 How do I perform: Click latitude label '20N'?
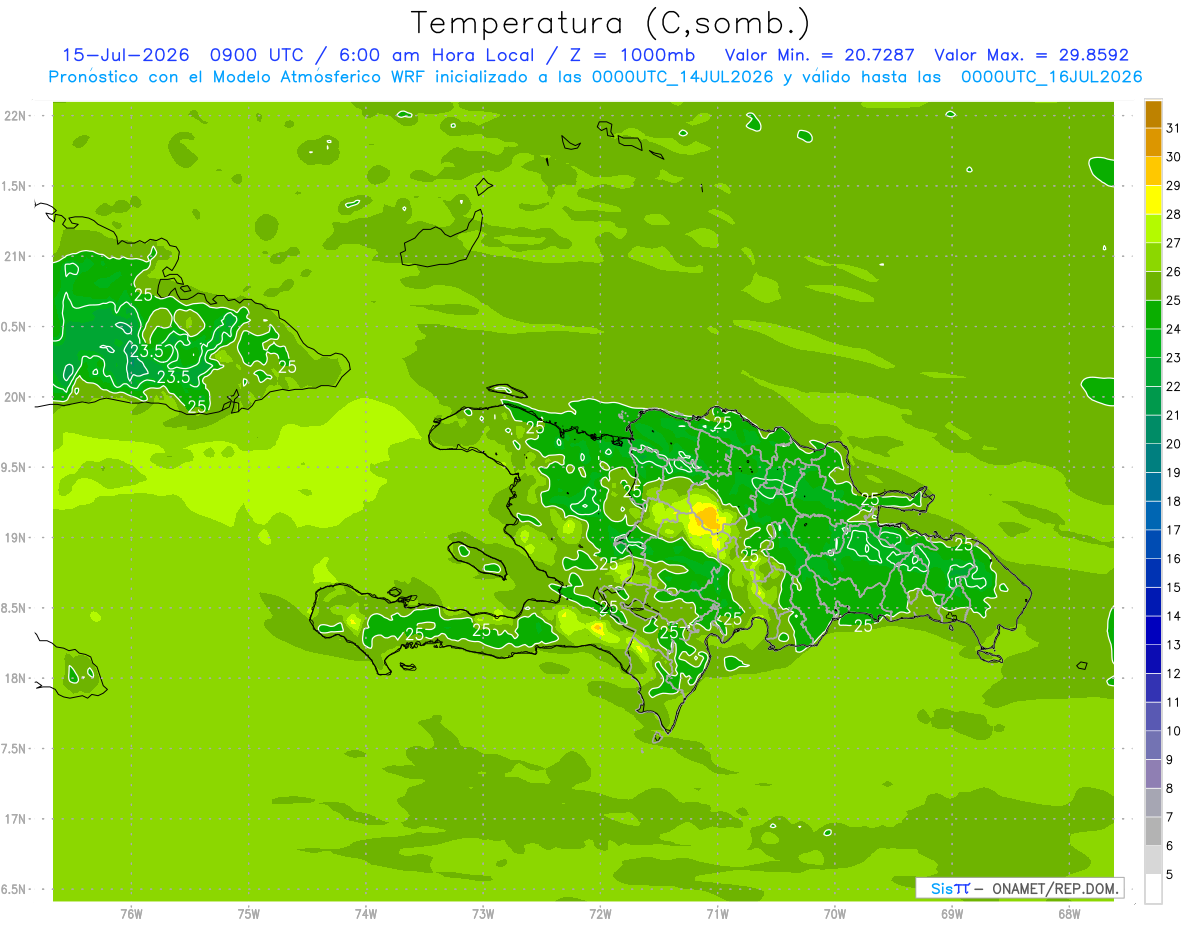pyautogui.click(x=14, y=397)
